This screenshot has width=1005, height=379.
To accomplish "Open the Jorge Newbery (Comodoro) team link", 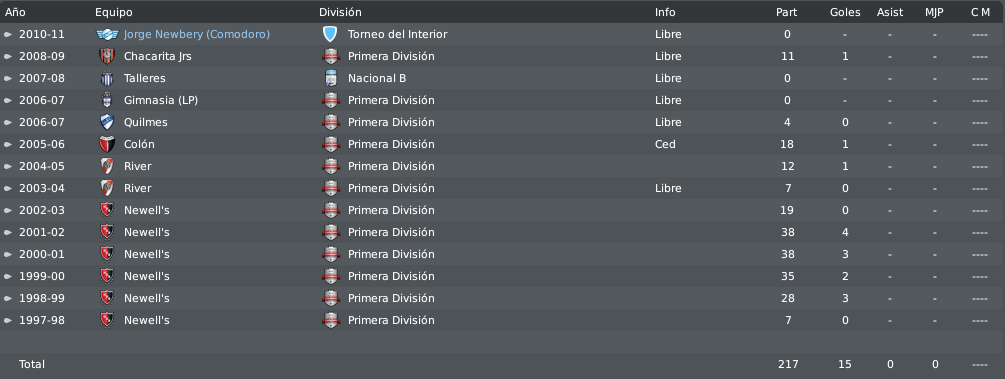I will coord(197,35).
